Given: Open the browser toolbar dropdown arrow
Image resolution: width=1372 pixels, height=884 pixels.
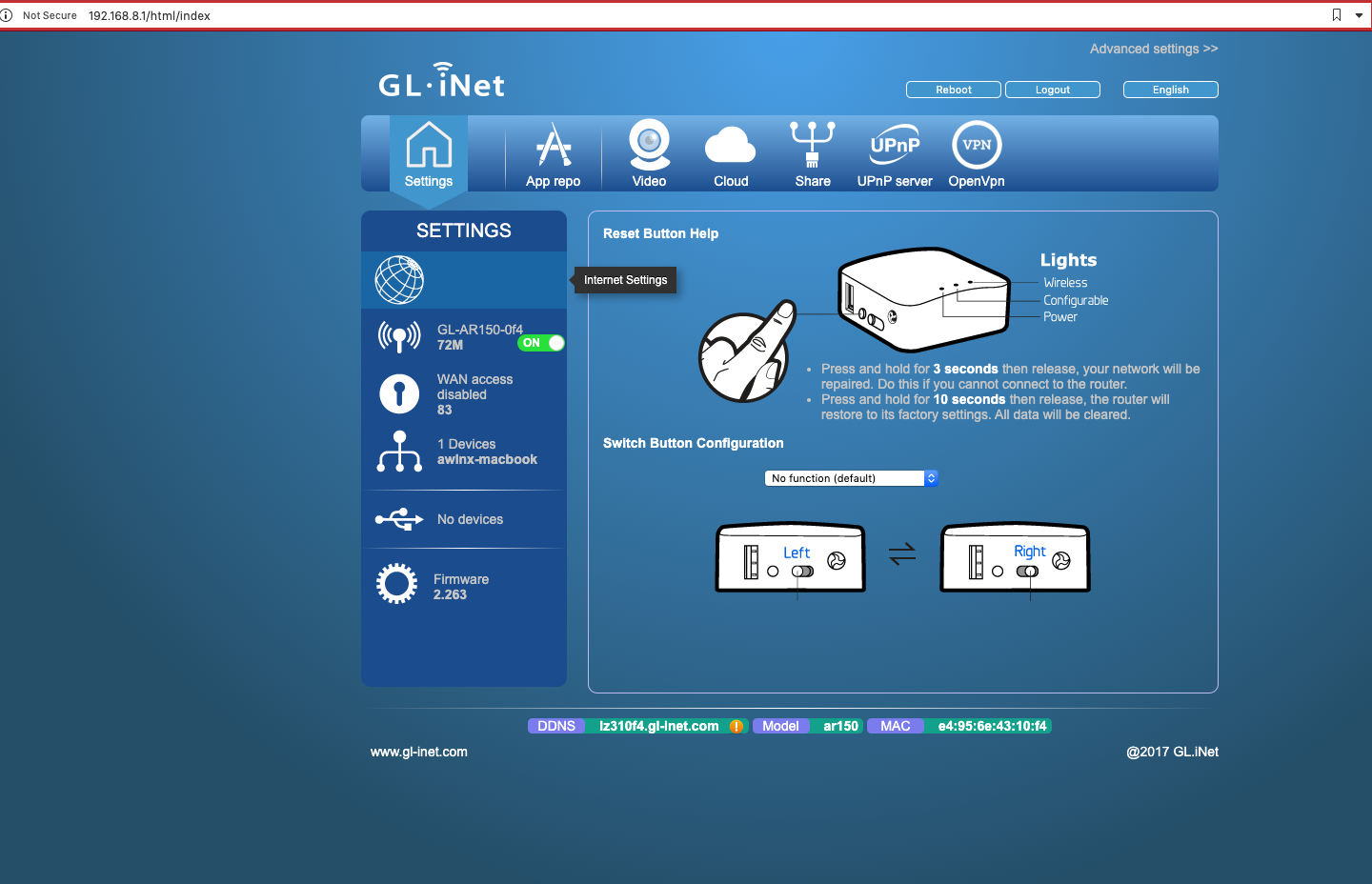Looking at the screenshot, I should [1359, 15].
